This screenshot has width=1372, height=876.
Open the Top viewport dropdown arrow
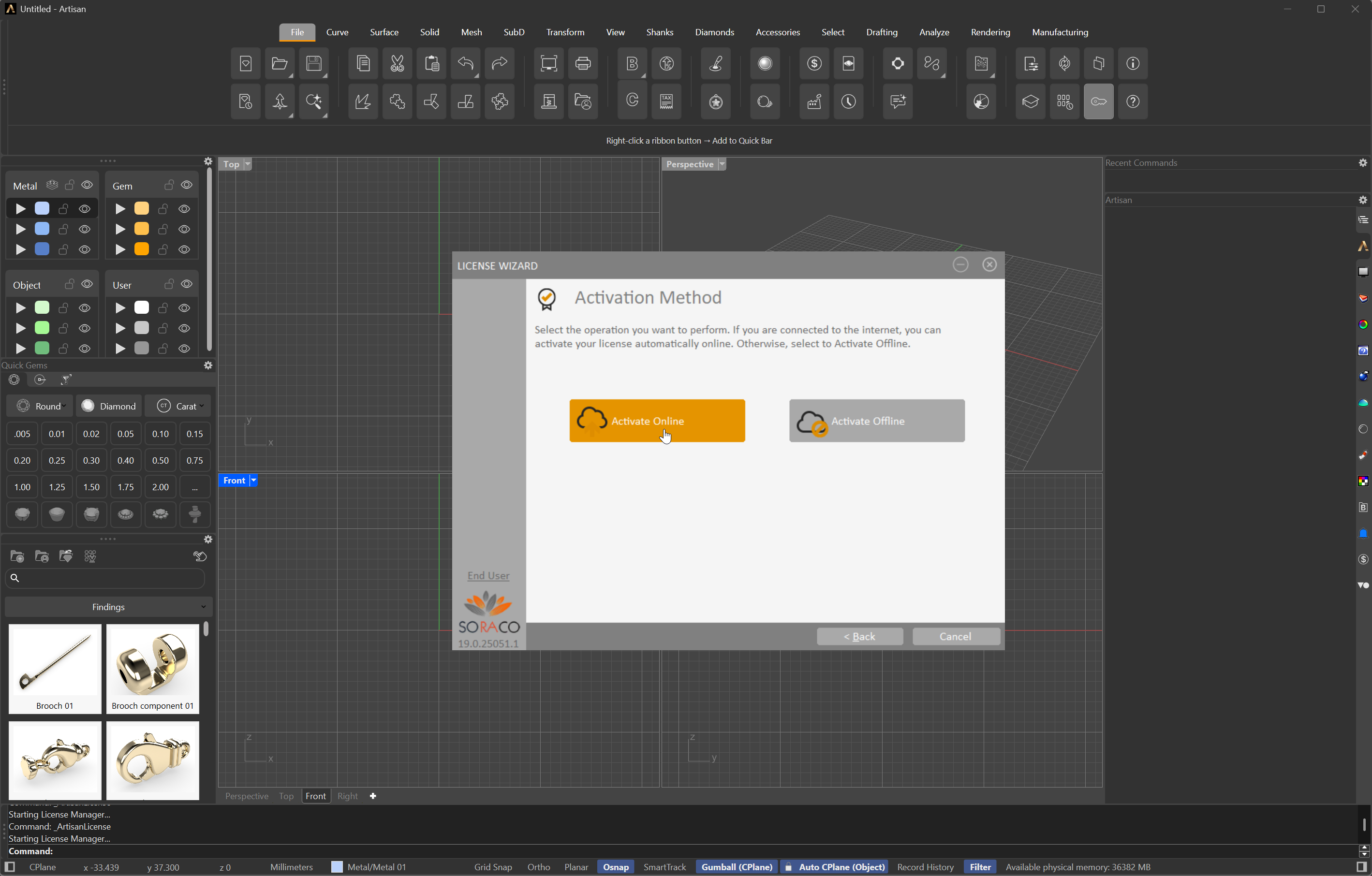(x=247, y=164)
